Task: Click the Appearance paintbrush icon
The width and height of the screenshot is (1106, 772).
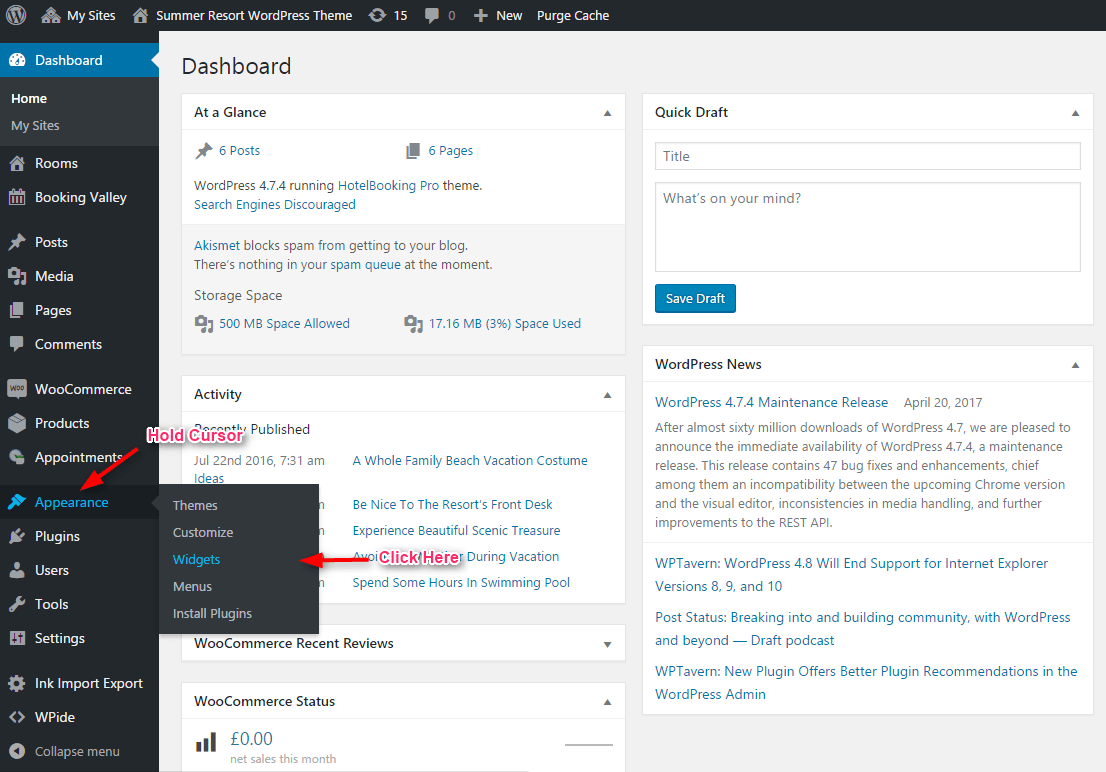Action: click(x=17, y=502)
